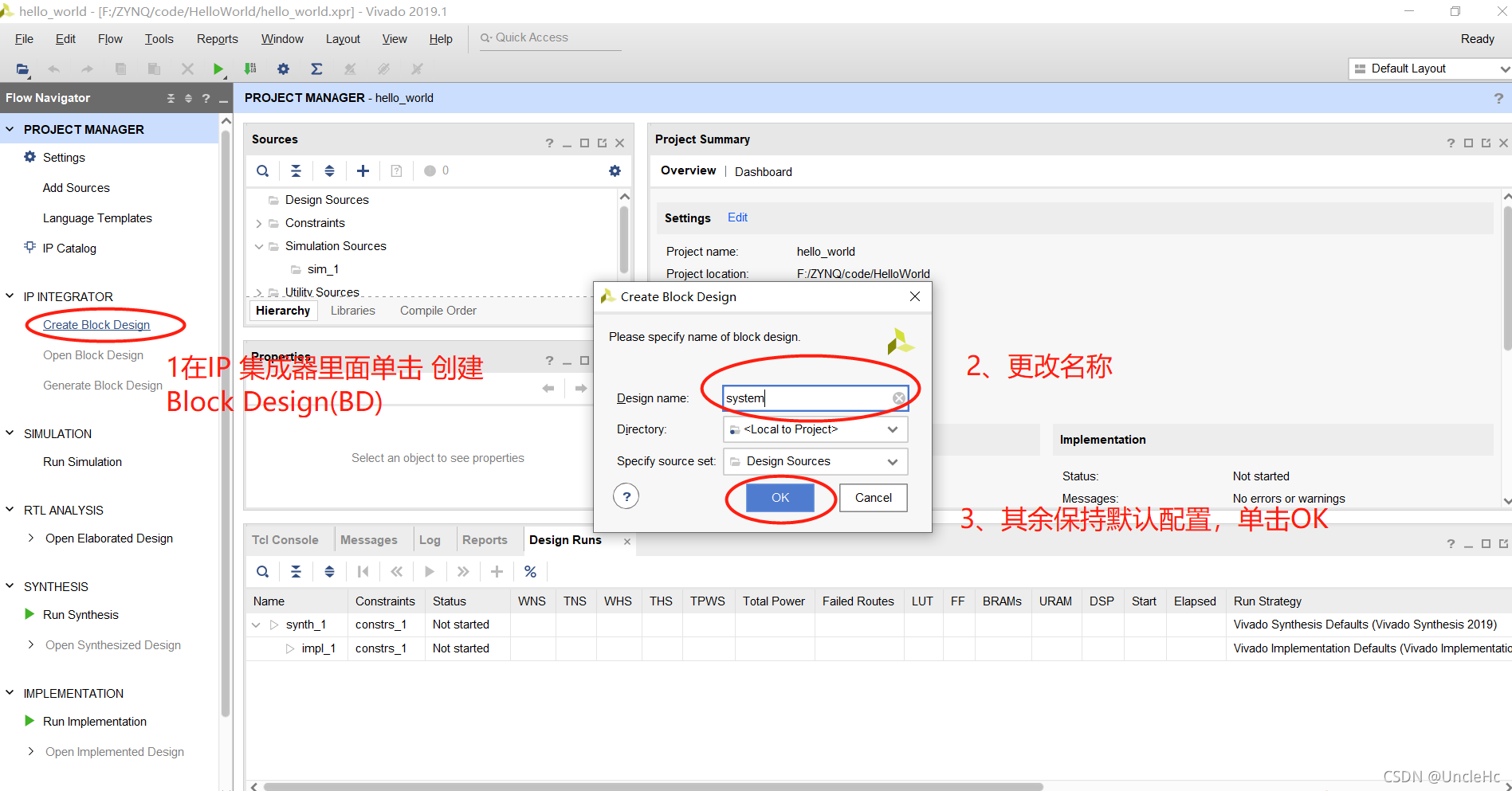Clear the Design name field text
The width and height of the screenshot is (1512, 791).
898,398
